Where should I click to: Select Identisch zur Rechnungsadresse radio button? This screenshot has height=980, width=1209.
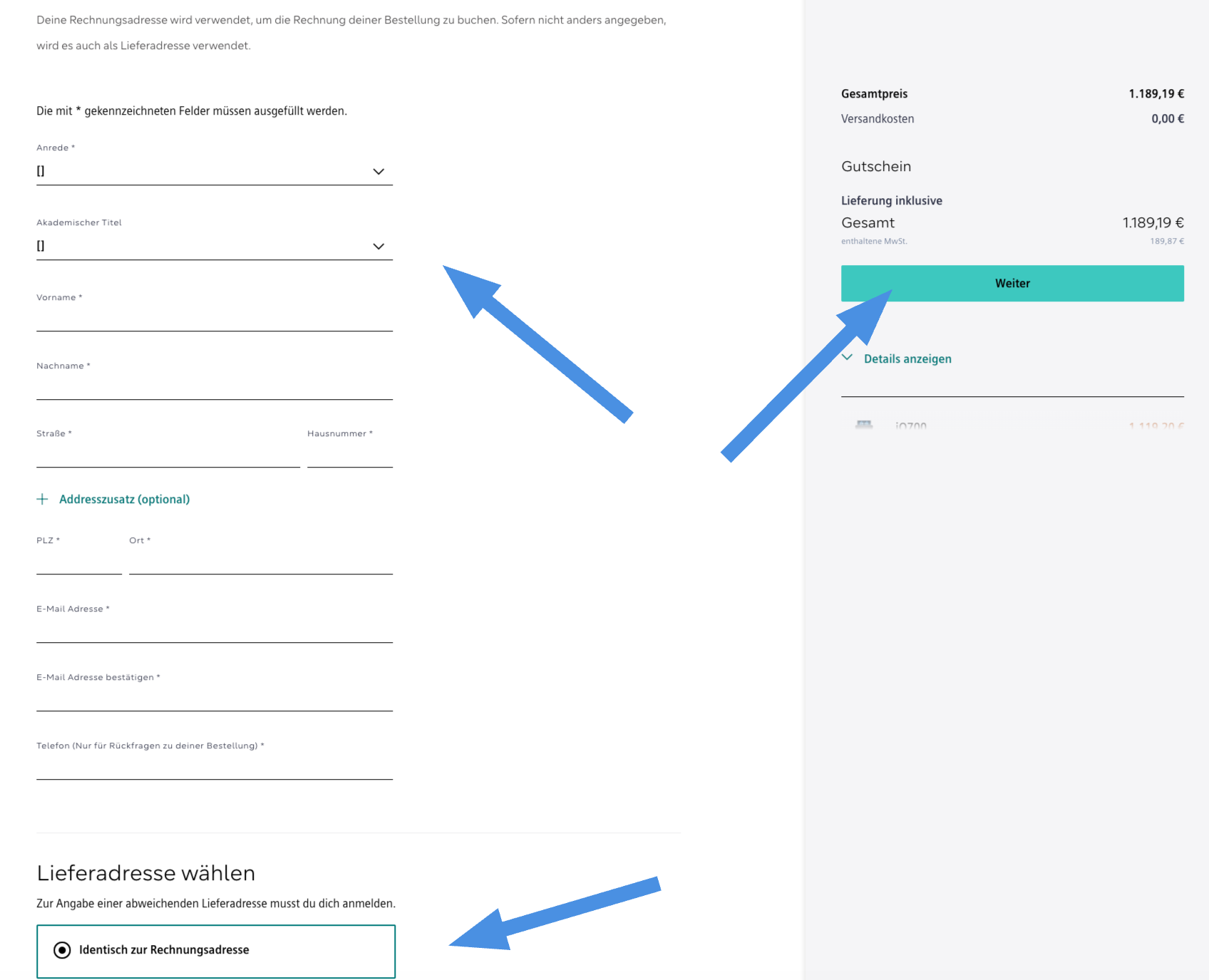(63, 950)
